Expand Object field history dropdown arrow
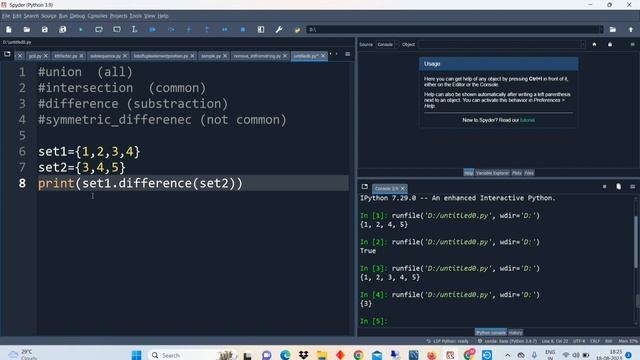This screenshot has width=640, height=360. tap(583, 44)
